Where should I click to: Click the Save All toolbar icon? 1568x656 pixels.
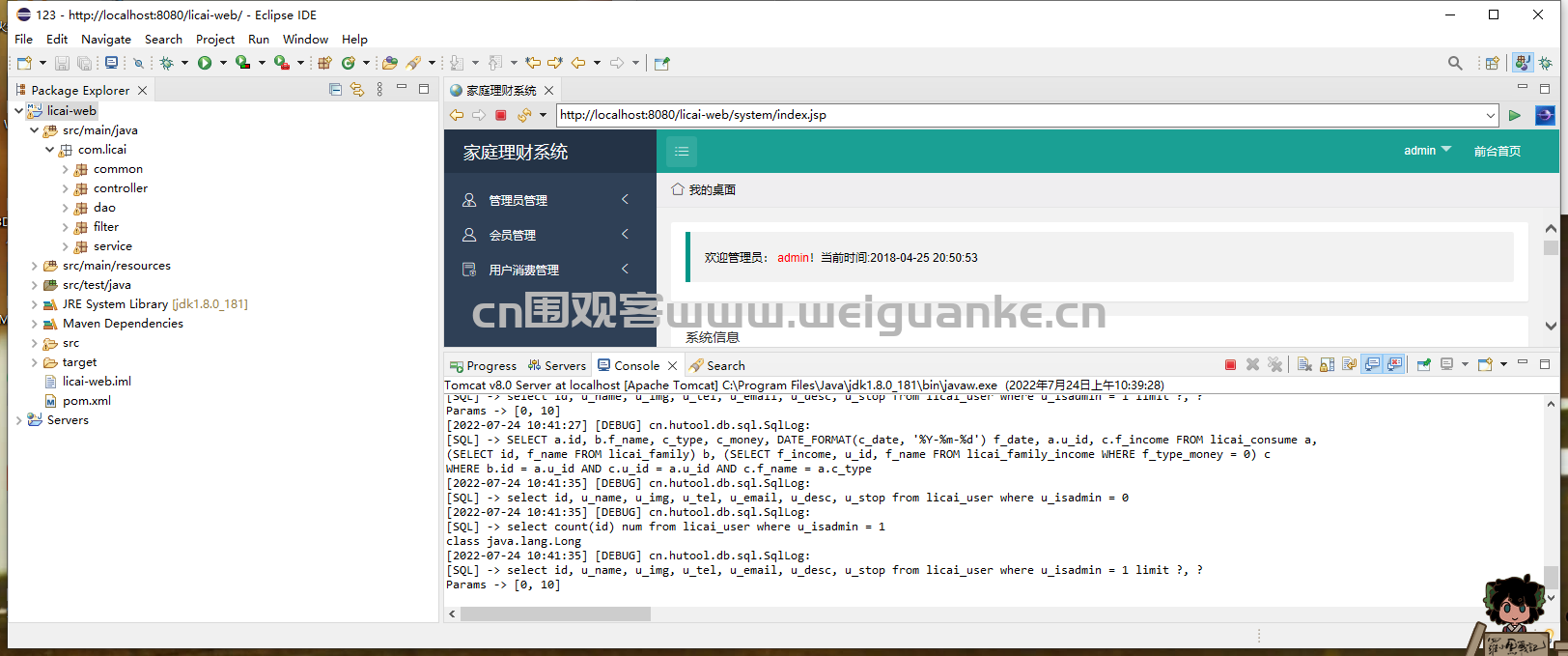[x=85, y=63]
